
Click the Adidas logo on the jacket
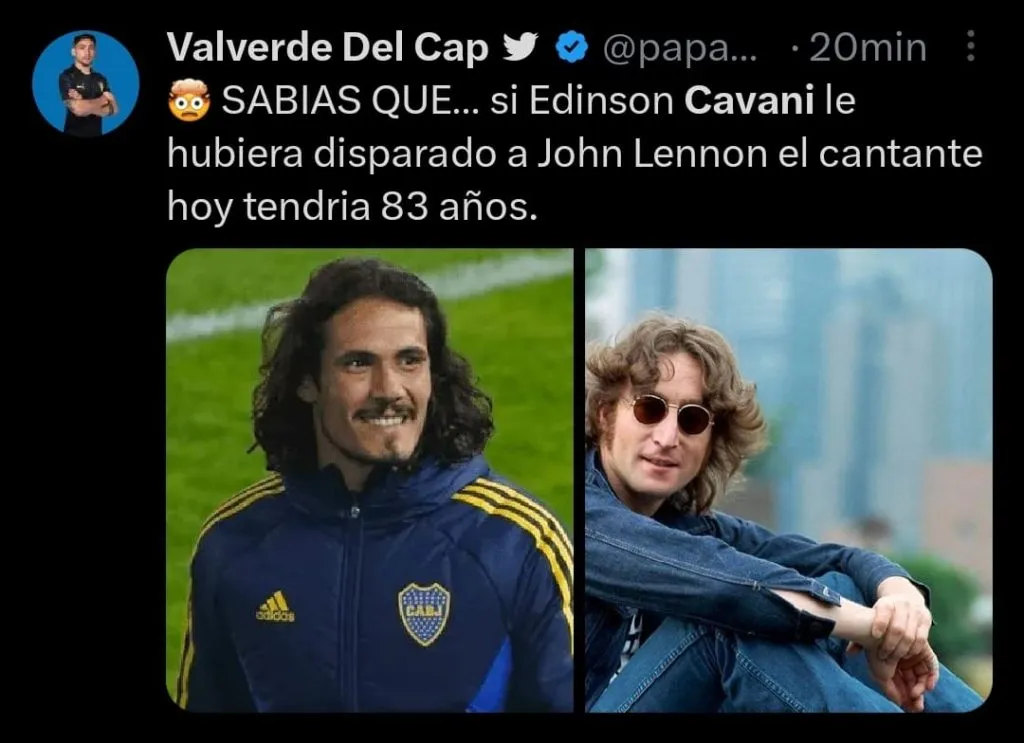pyautogui.click(x=275, y=606)
